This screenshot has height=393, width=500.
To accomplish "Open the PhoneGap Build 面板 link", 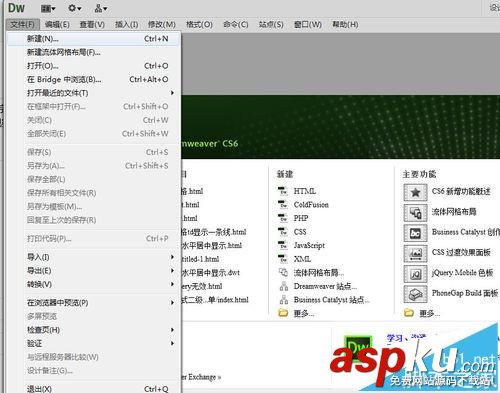I will [x=465, y=293].
